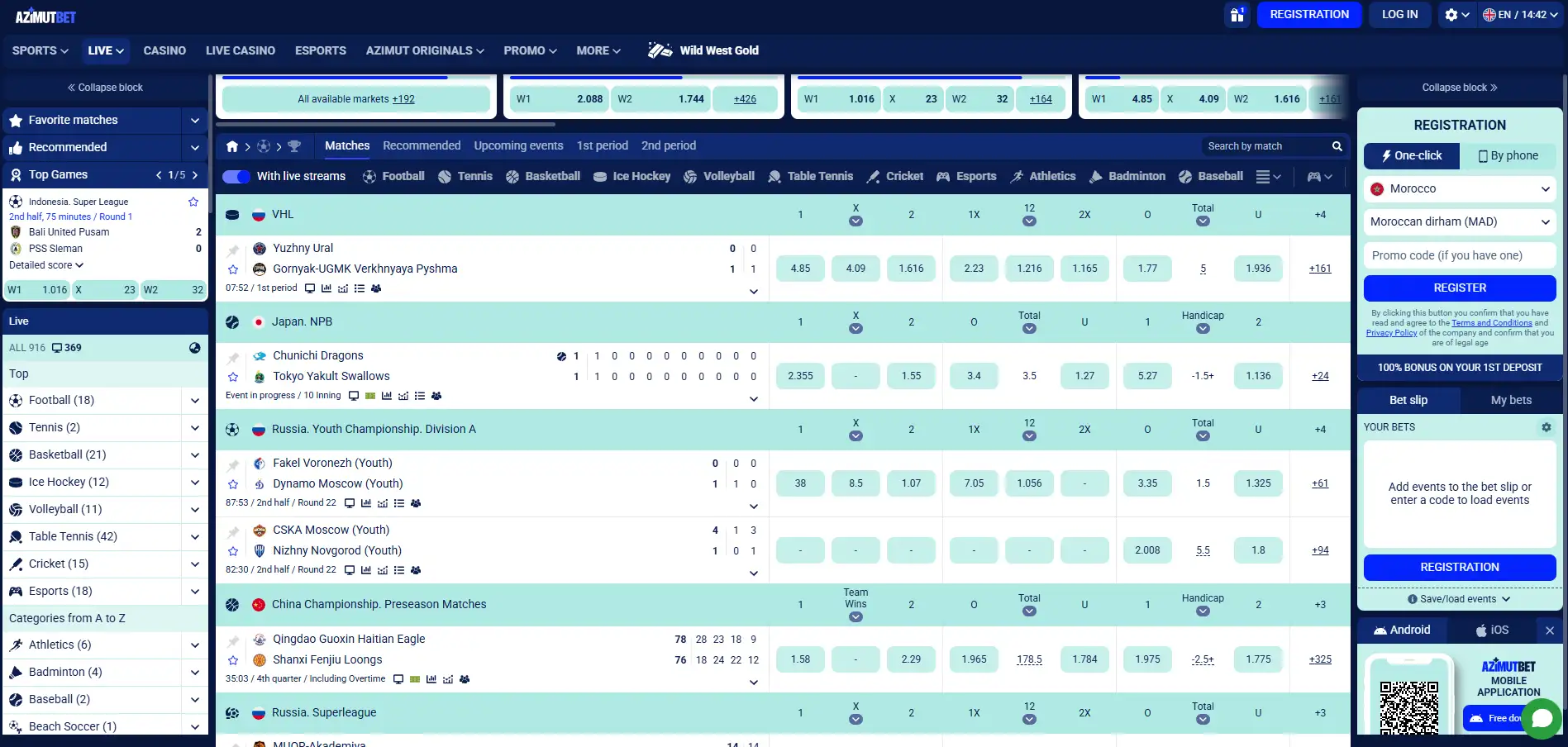Click the Wild West Gold promo icon

660,50
